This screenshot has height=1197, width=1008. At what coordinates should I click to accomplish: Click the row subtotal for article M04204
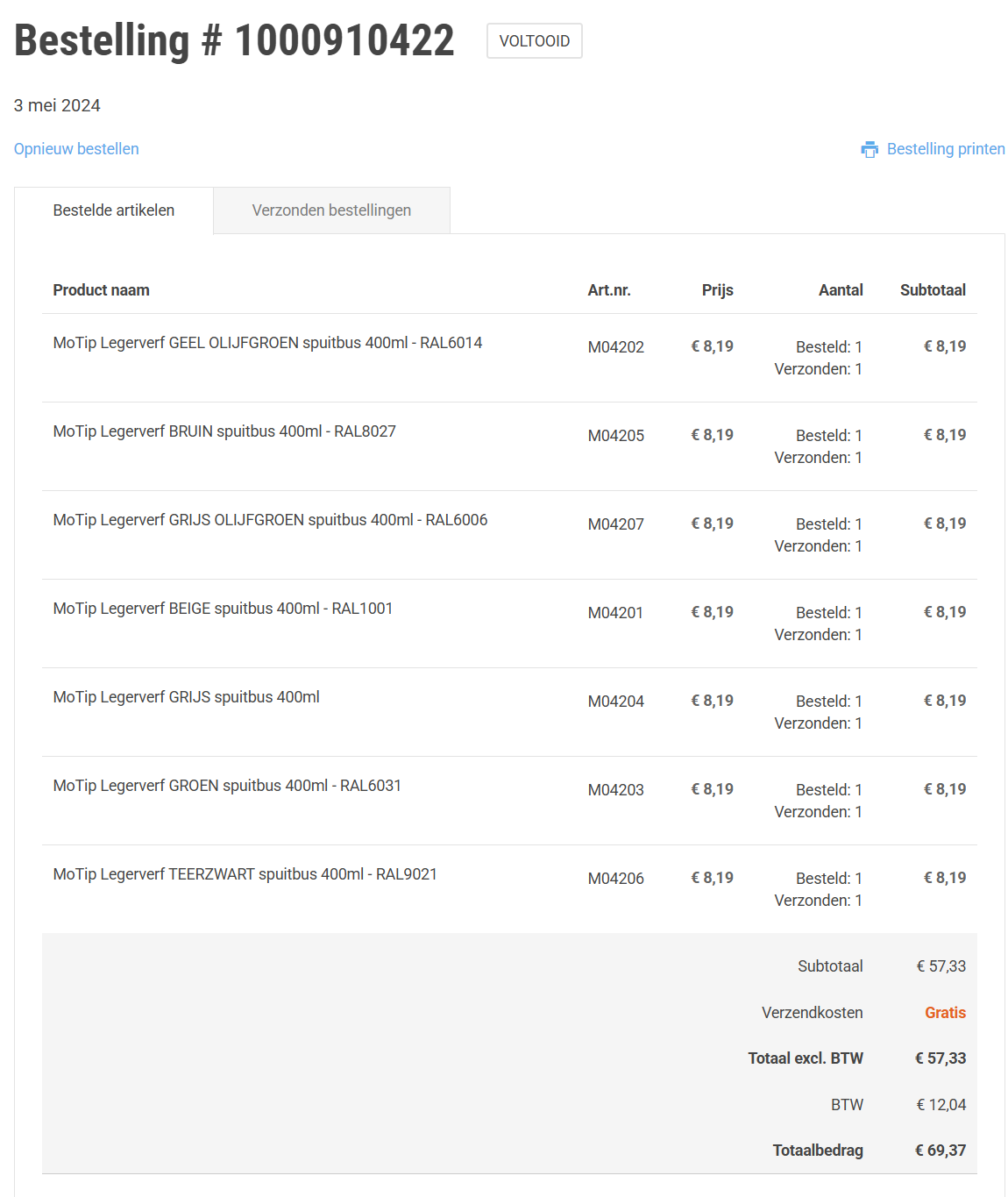pyautogui.click(x=945, y=701)
